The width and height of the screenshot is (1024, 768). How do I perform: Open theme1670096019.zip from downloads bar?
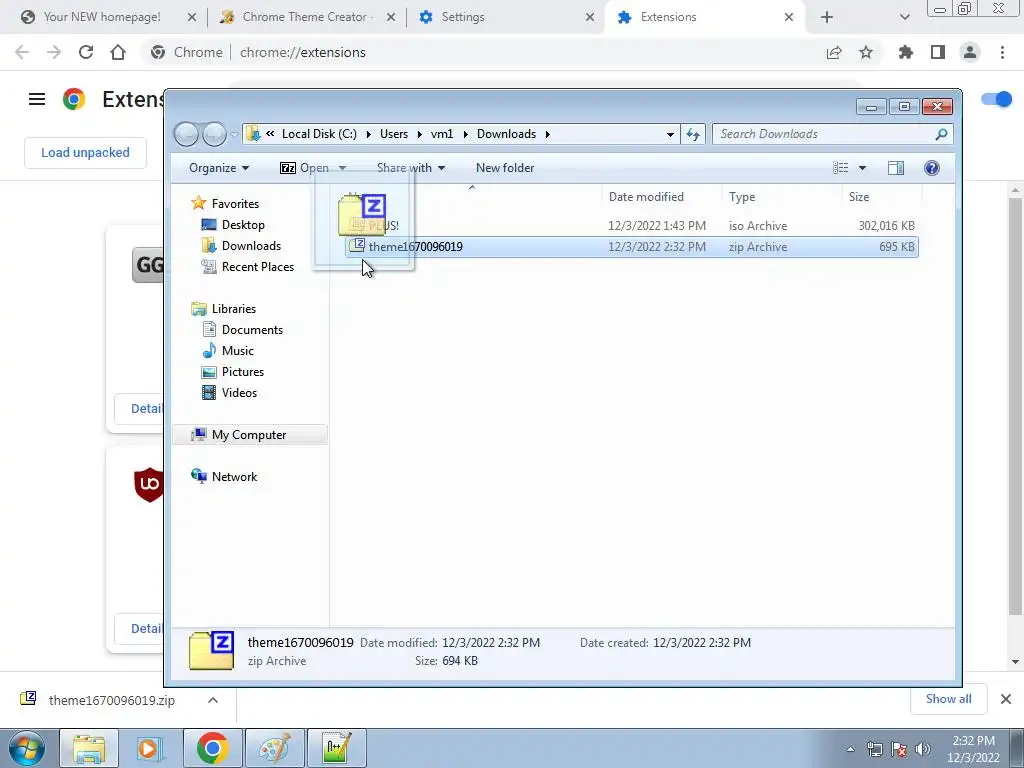tap(112, 700)
